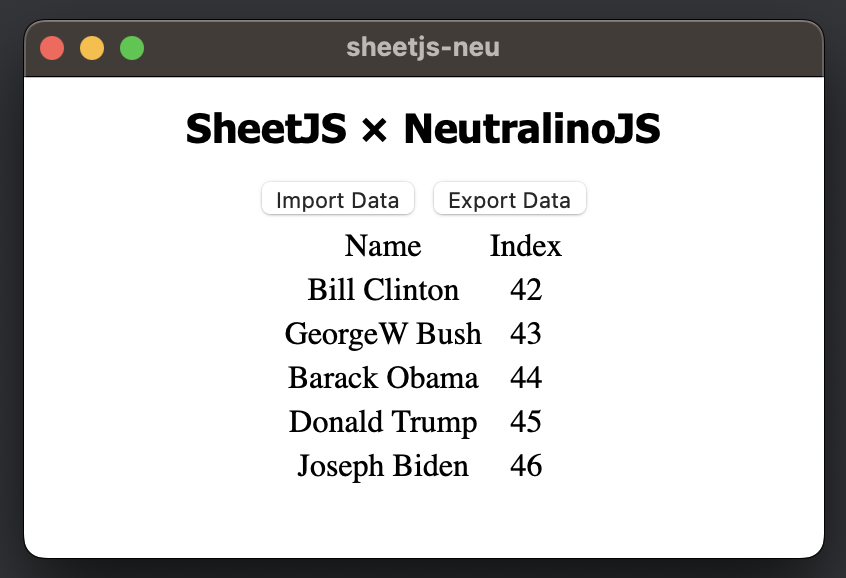Click index cell 44
The height and width of the screenshot is (578, 846).
coord(525,378)
